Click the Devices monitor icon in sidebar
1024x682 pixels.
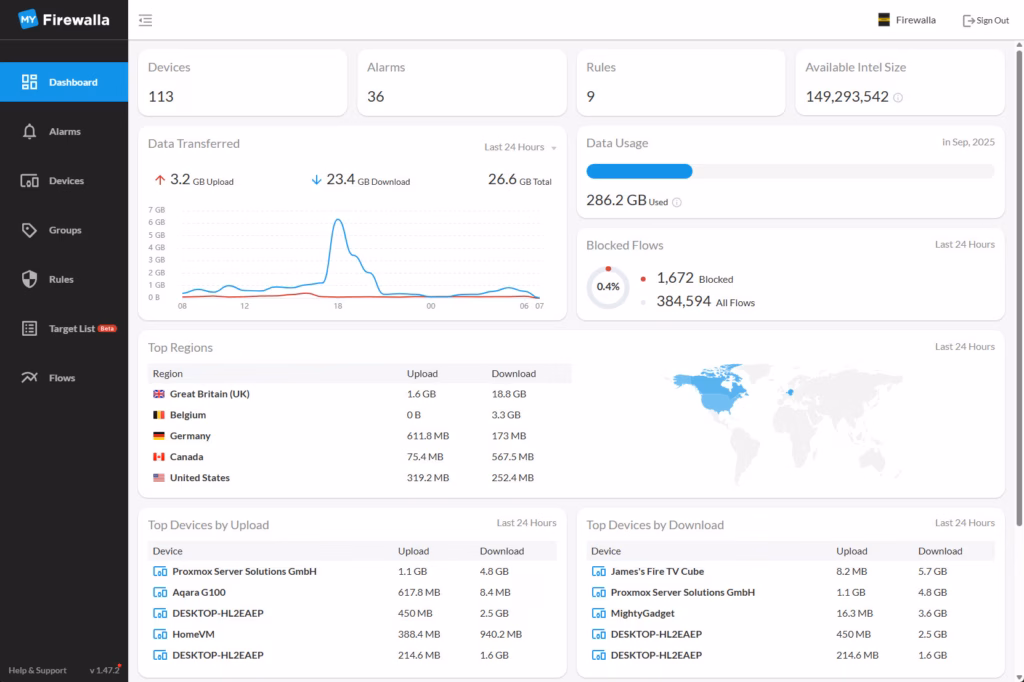(x=30, y=181)
